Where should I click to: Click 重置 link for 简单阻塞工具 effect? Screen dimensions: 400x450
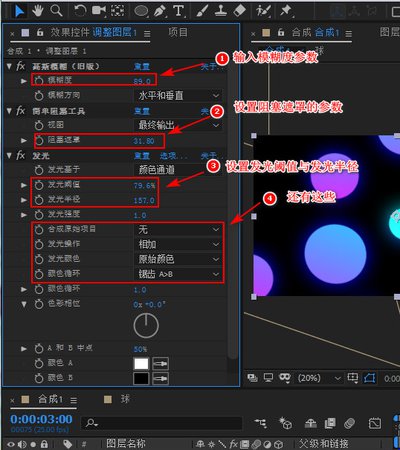click(x=142, y=111)
